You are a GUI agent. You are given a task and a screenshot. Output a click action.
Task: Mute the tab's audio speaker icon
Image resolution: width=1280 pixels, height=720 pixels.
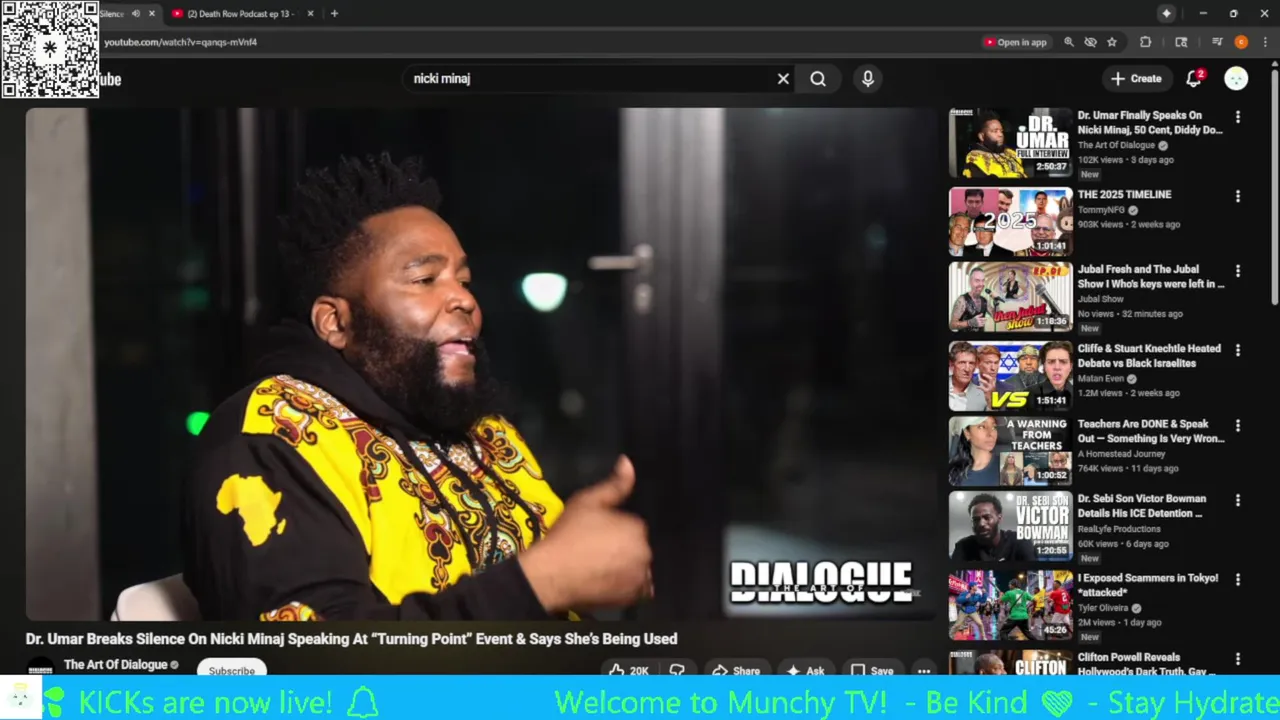(x=135, y=13)
